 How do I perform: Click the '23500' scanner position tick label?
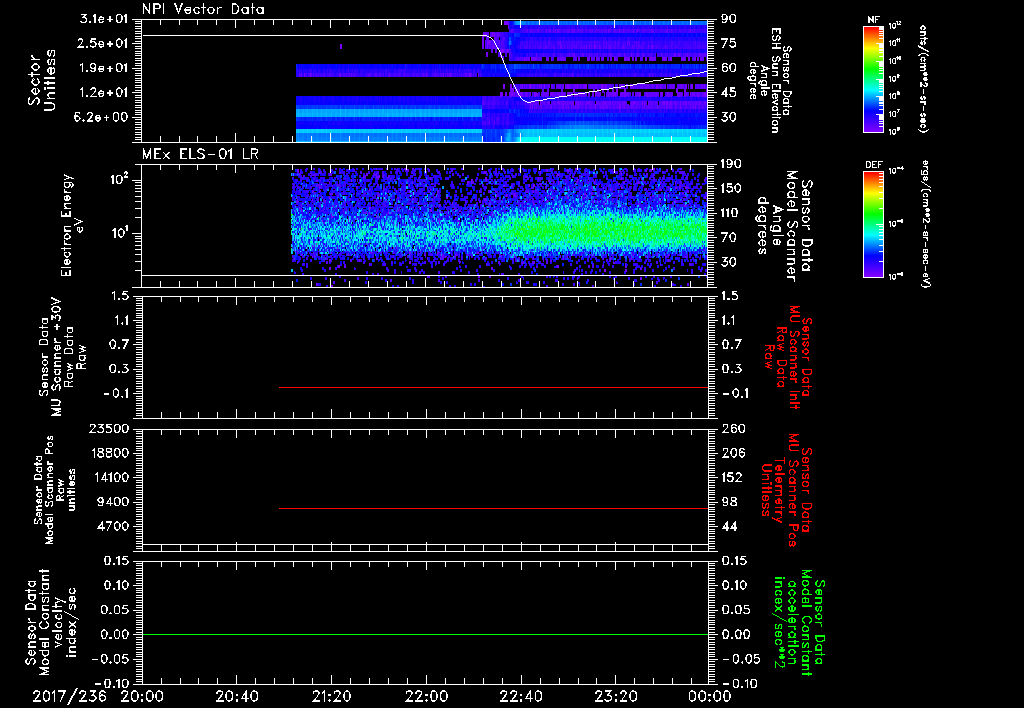109,428
